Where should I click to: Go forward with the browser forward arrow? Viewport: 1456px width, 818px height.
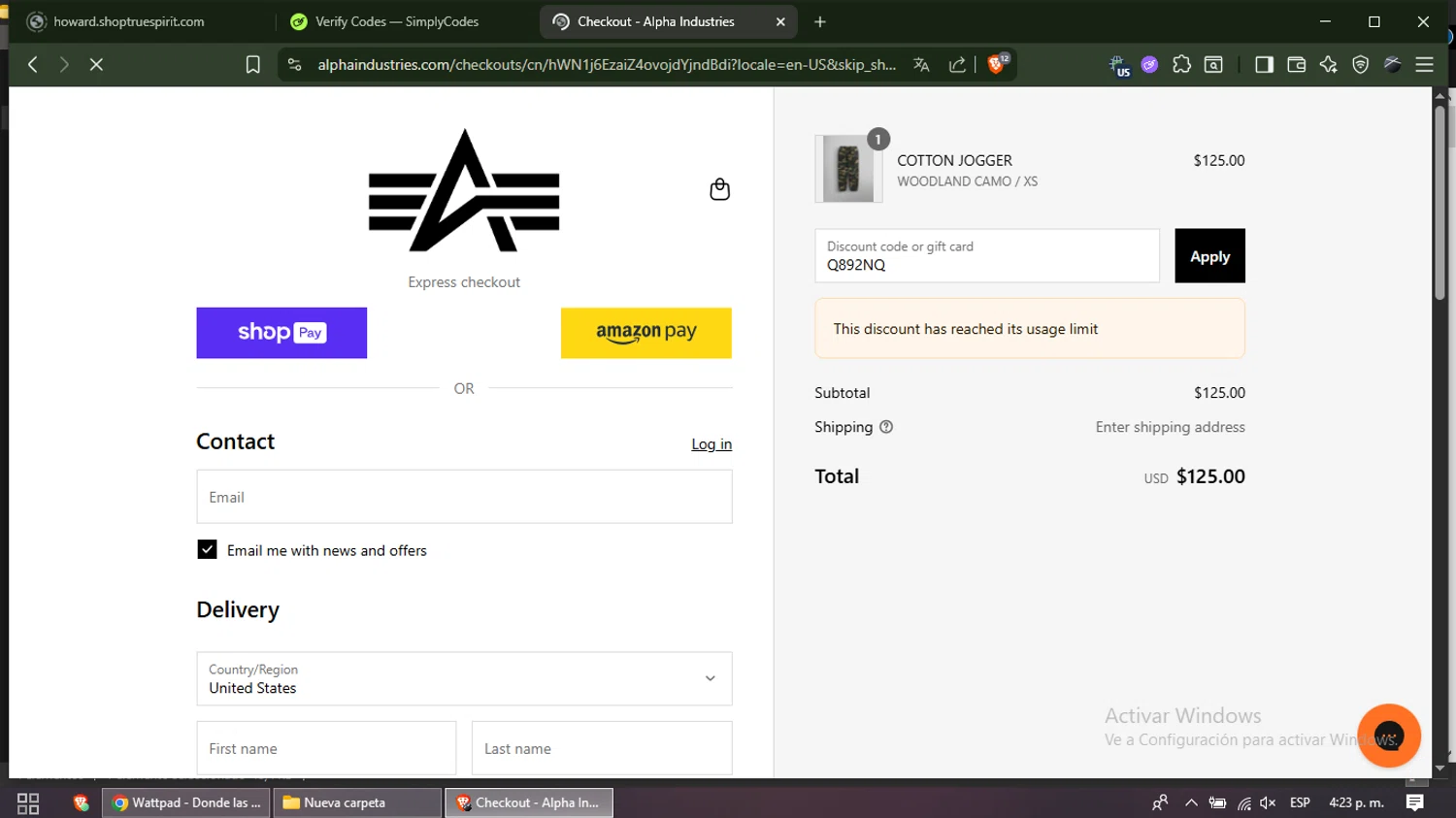64,64
